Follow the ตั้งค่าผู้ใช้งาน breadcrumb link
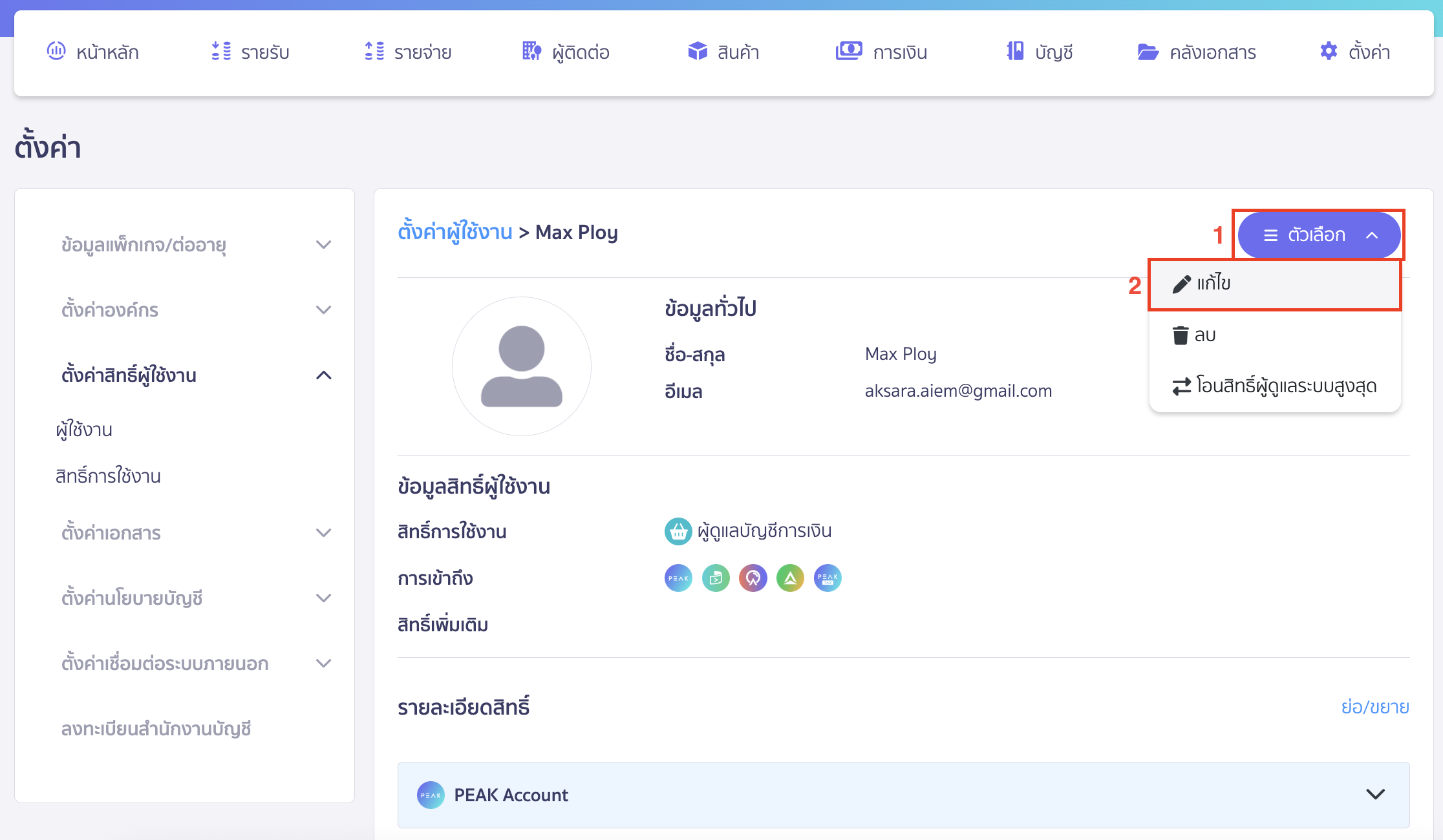Image resolution: width=1443 pixels, height=840 pixels. [454, 232]
